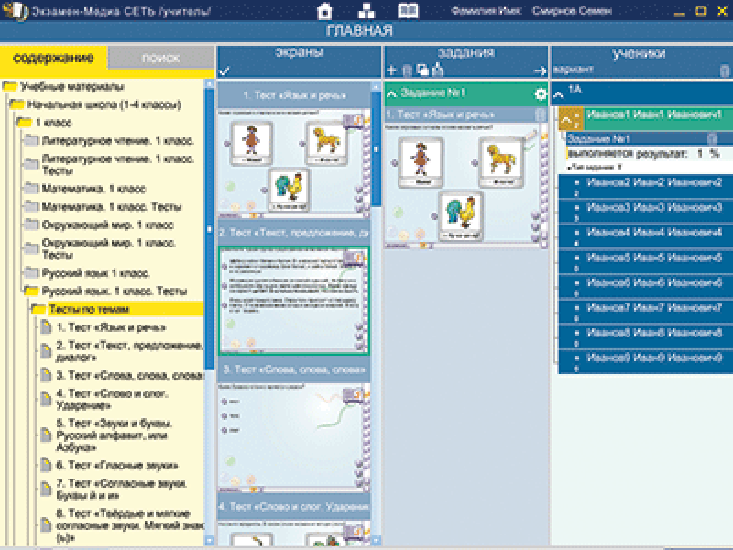733x550 pixels.
Task: Open the green-outlined «Текст, предложение» screen thumbnail
Action: tap(294, 300)
